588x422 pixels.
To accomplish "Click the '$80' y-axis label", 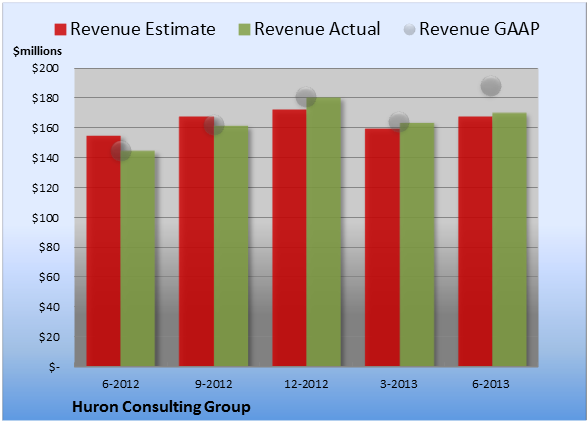I will click(x=49, y=247).
